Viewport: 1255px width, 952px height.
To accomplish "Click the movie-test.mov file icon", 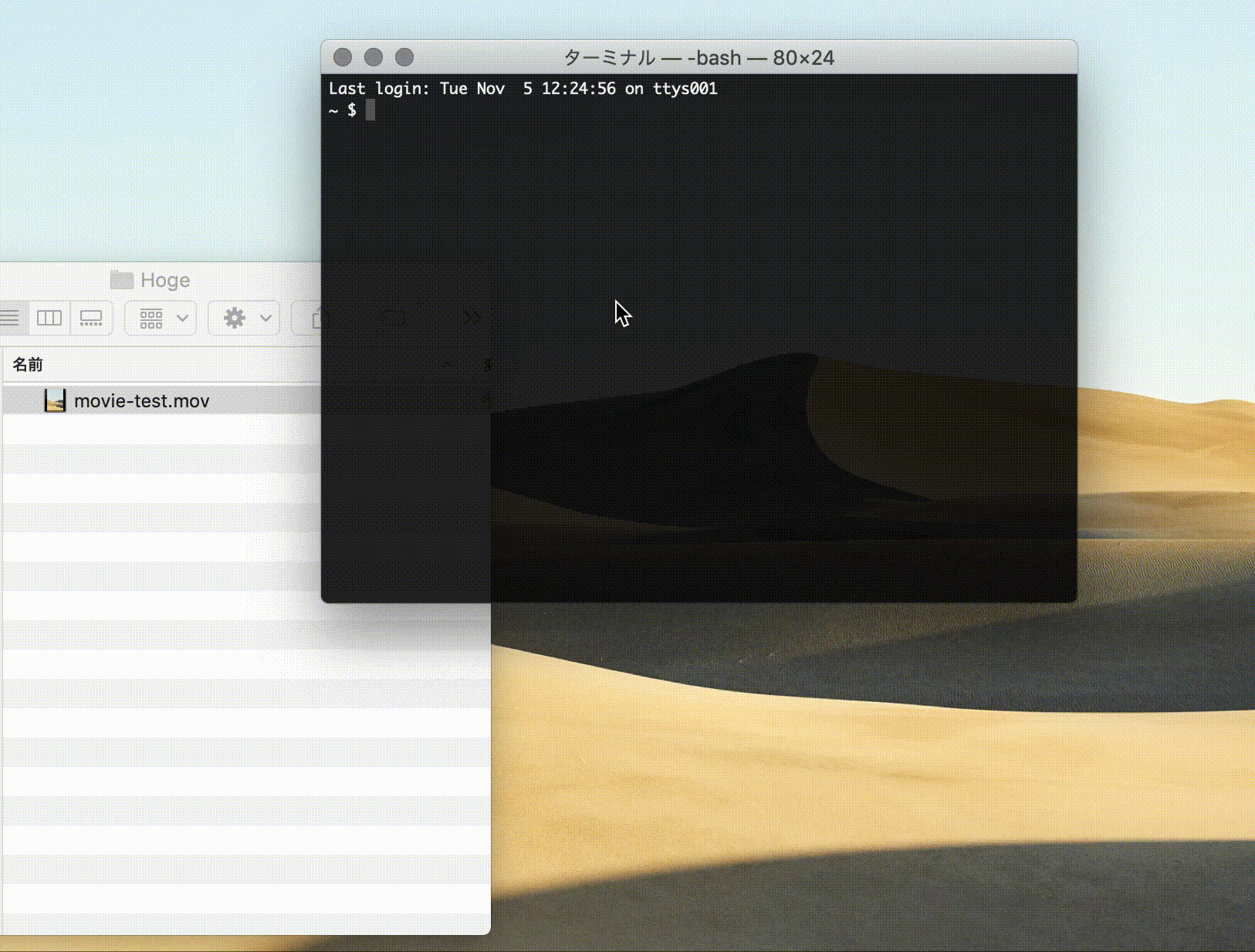I will (55, 400).
